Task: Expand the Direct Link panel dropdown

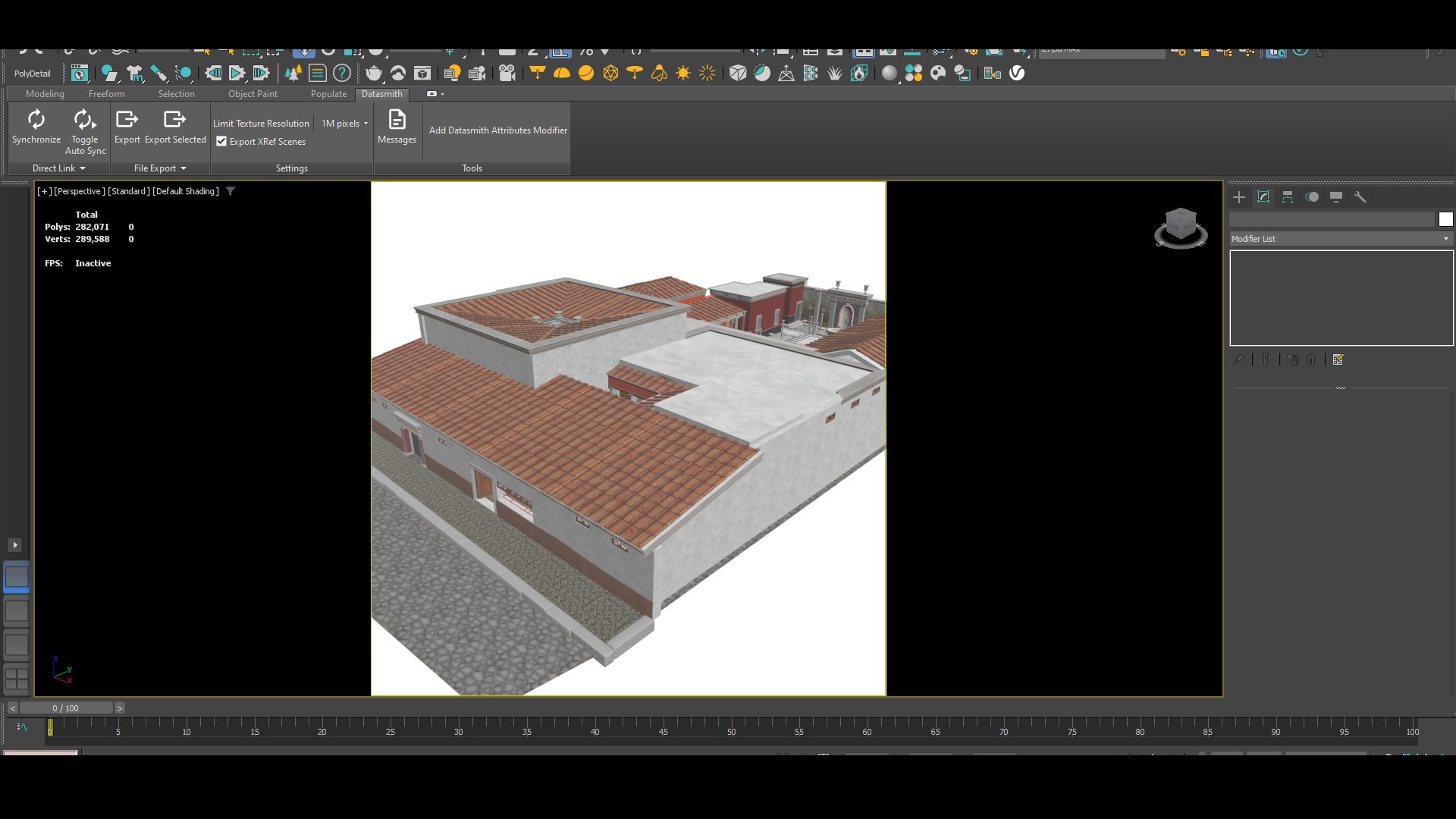Action: point(59,168)
